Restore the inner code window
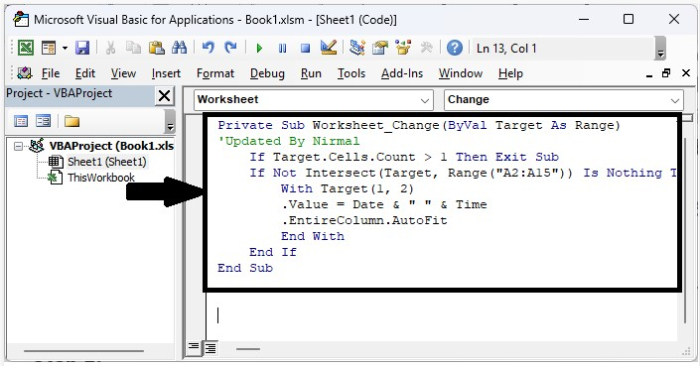The width and height of the screenshot is (700, 366). point(667,73)
